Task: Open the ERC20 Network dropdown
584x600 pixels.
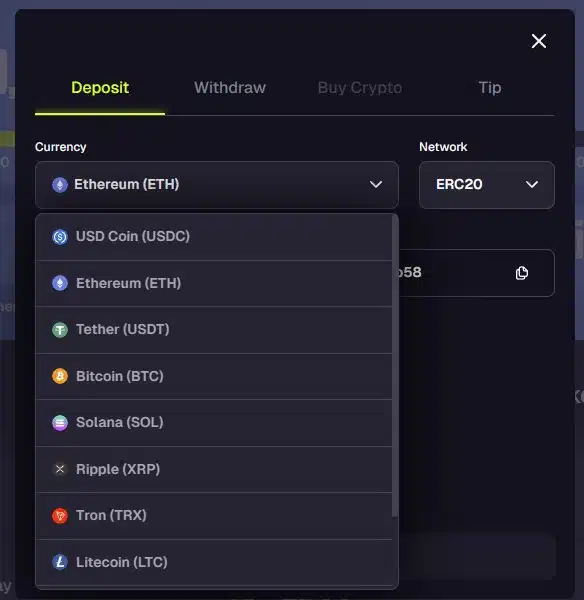Action: 486,185
